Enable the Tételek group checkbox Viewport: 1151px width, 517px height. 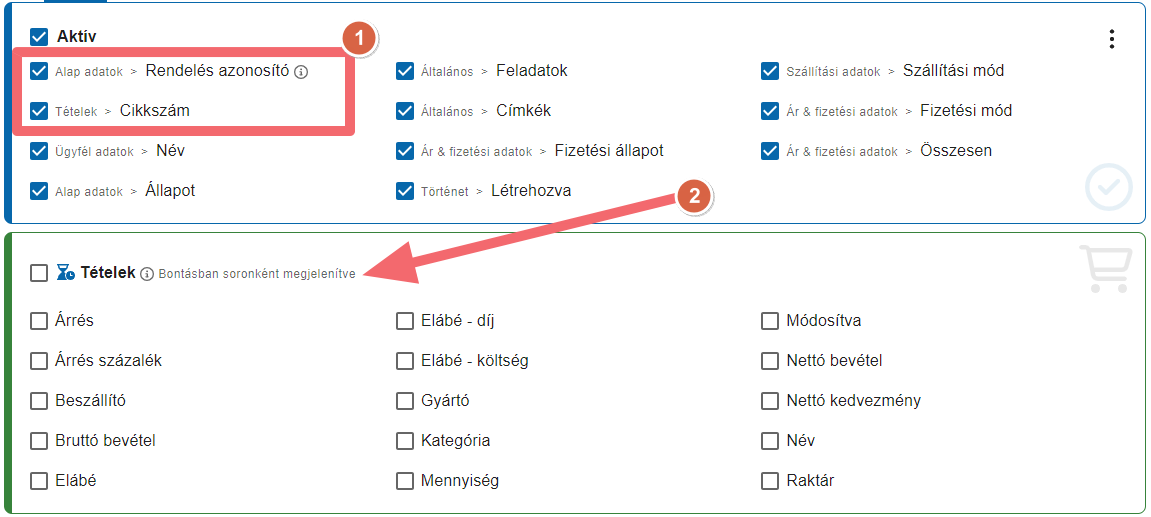pyautogui.click(x=39, y=273)
